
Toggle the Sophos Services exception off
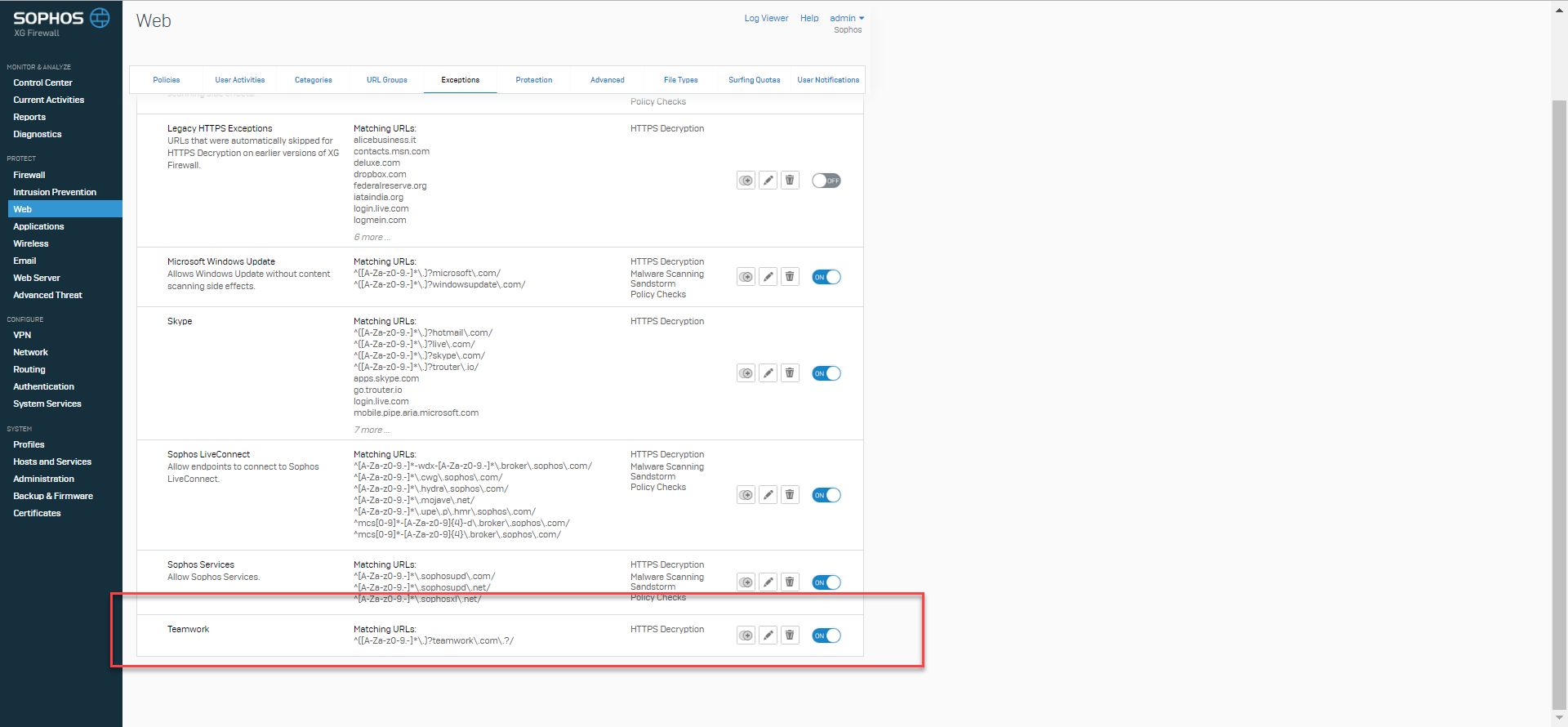[x=826, y=582]
